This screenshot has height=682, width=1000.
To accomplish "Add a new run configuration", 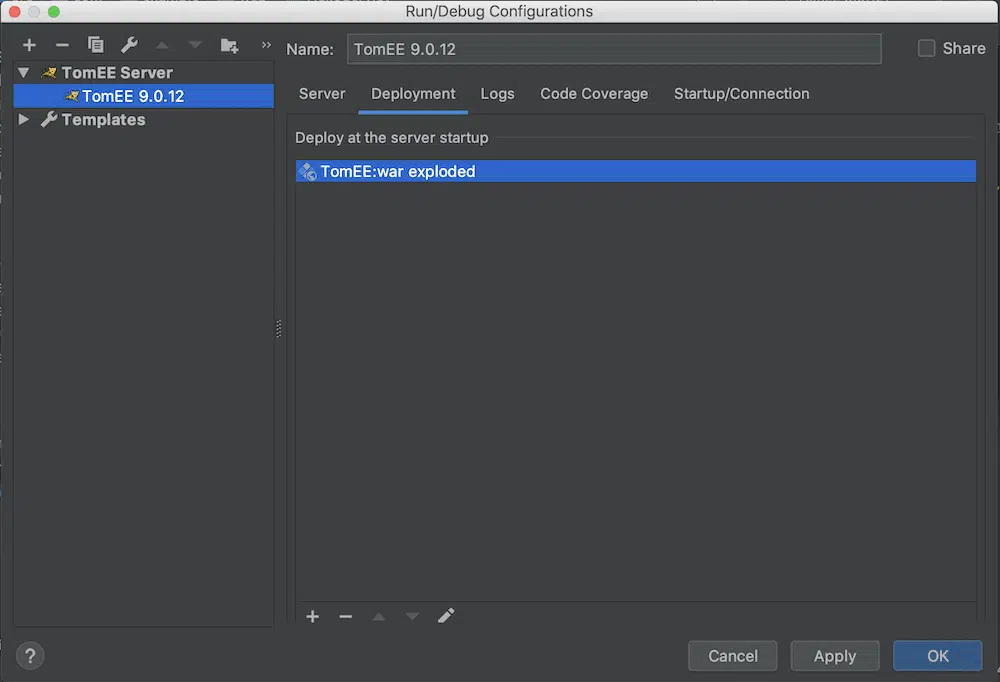I will tap(29, 45).
